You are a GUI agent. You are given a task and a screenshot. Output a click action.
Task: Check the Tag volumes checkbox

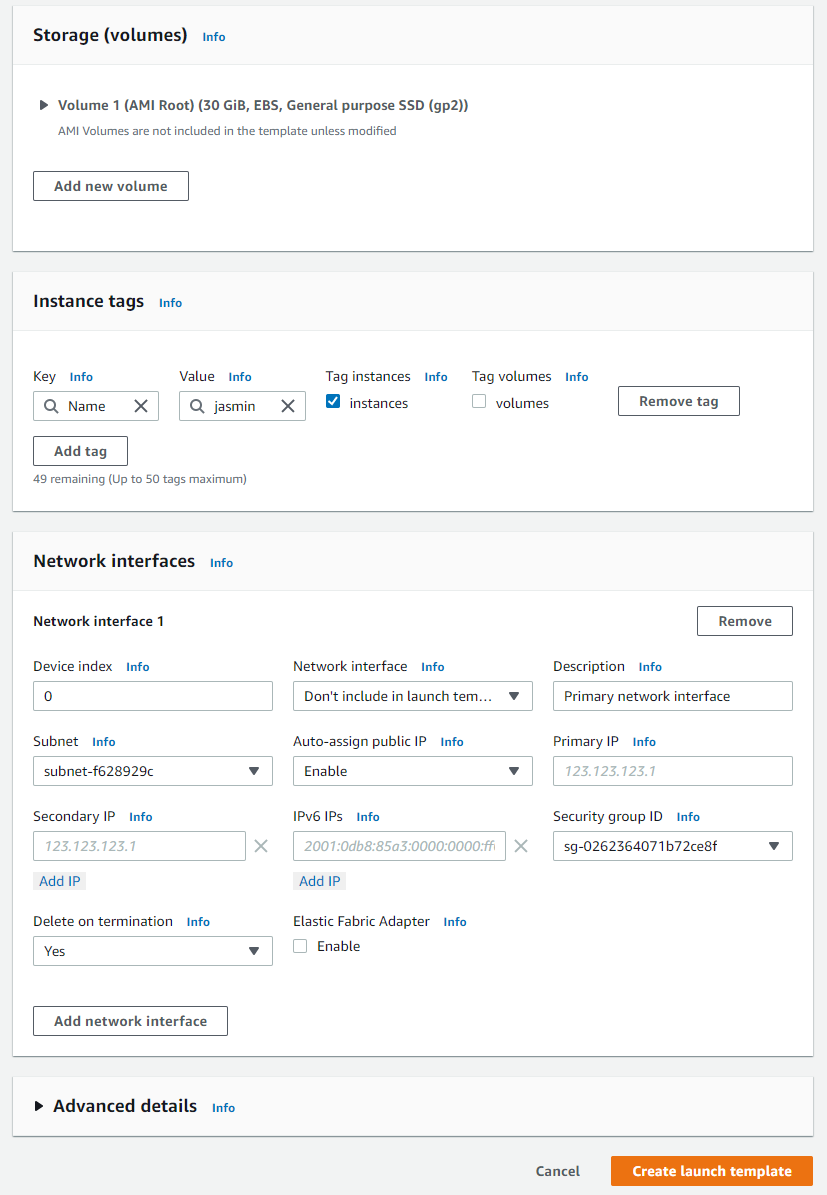point(479,402)
